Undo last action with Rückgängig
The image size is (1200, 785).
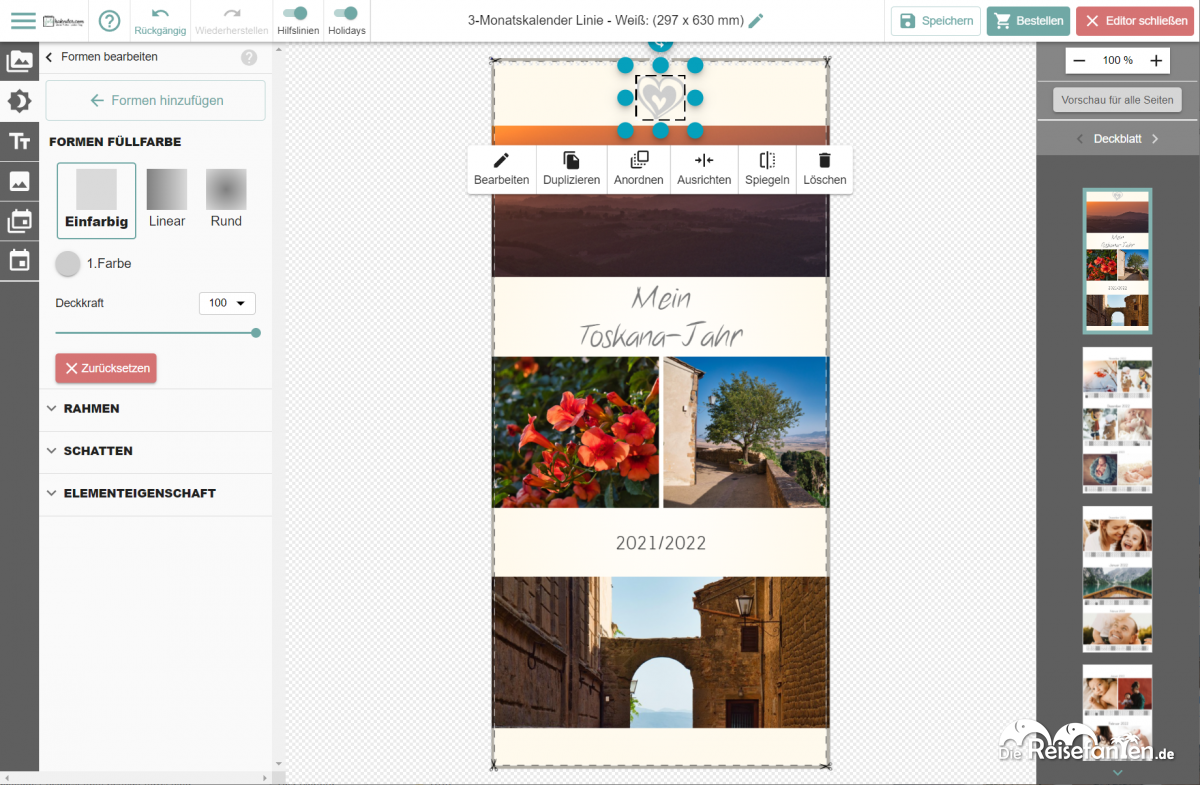tap(160, 21)
